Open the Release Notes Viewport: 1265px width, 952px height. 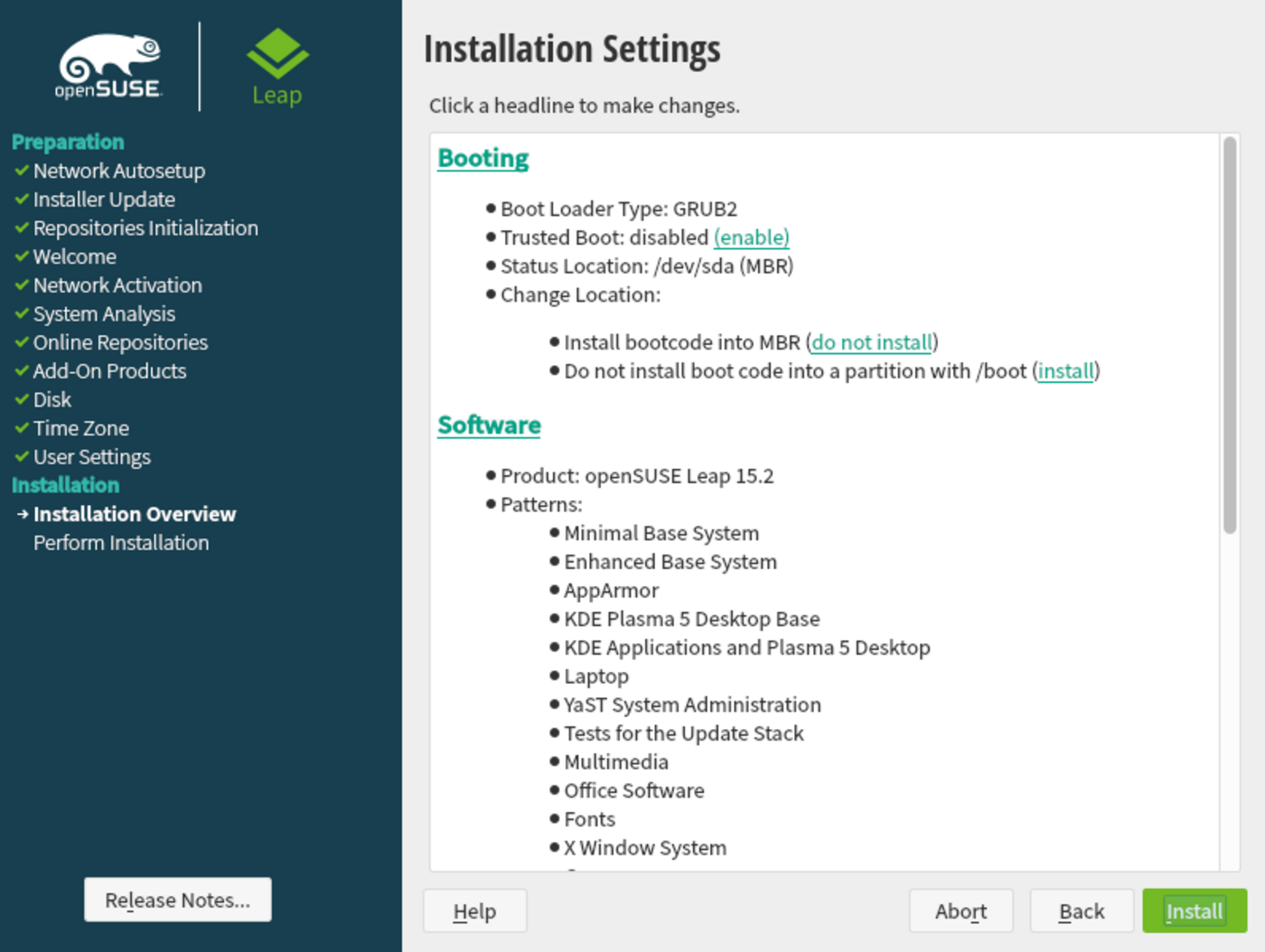pos(177,900)
